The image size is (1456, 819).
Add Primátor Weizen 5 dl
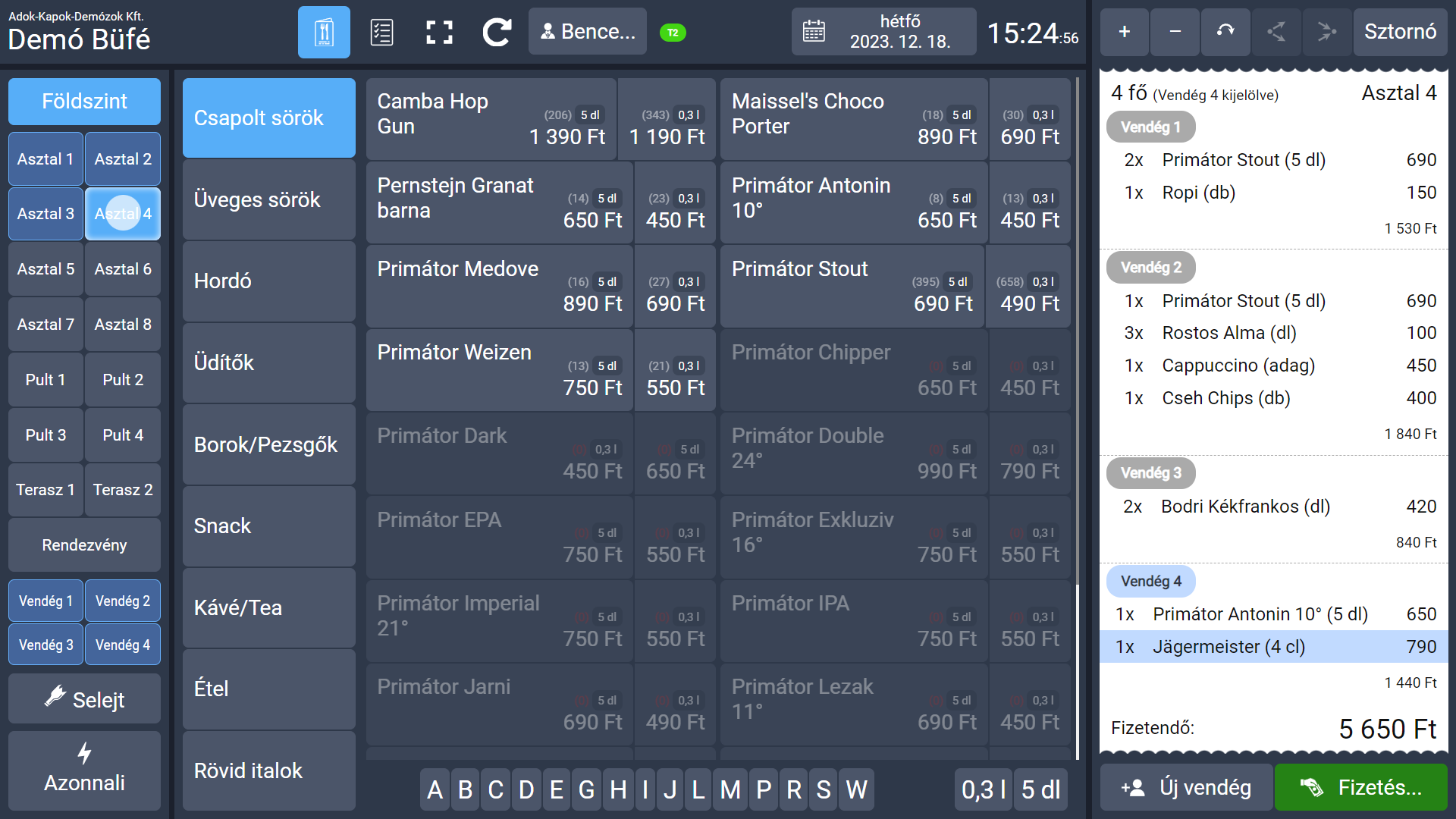click(500, 370)
